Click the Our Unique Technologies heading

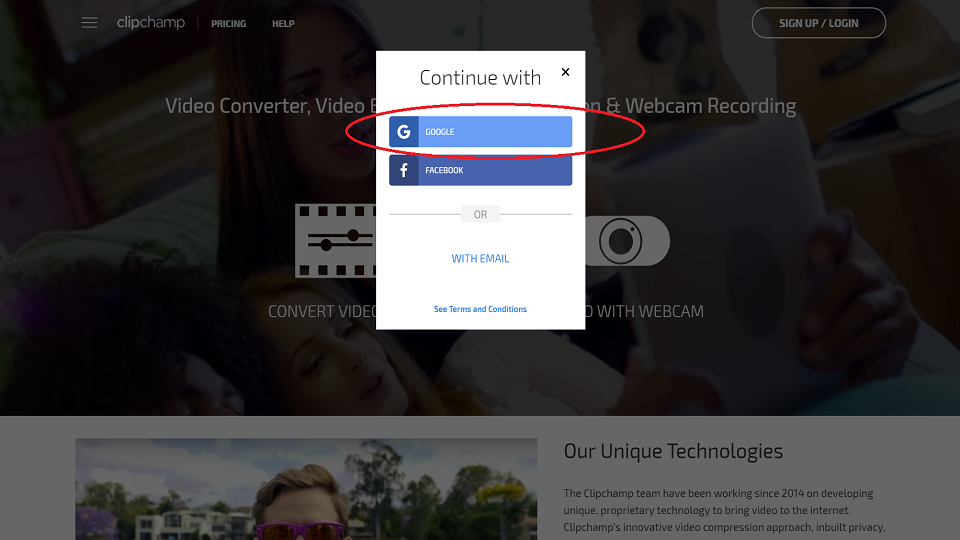click(x=673, y=451)
